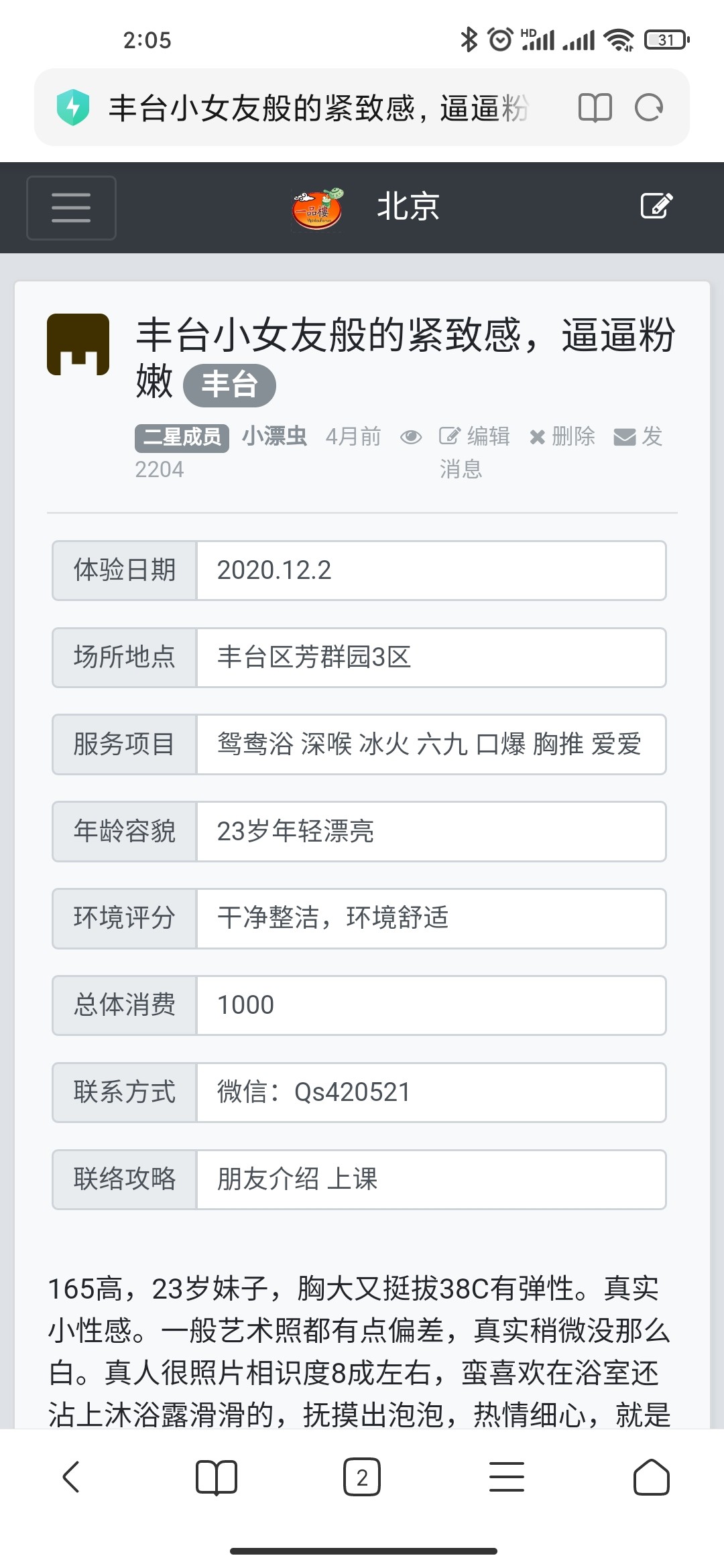This screenshot has width=724, height=1568.
Task: Open the hamburger navigation menu
Action: point(71,208)
